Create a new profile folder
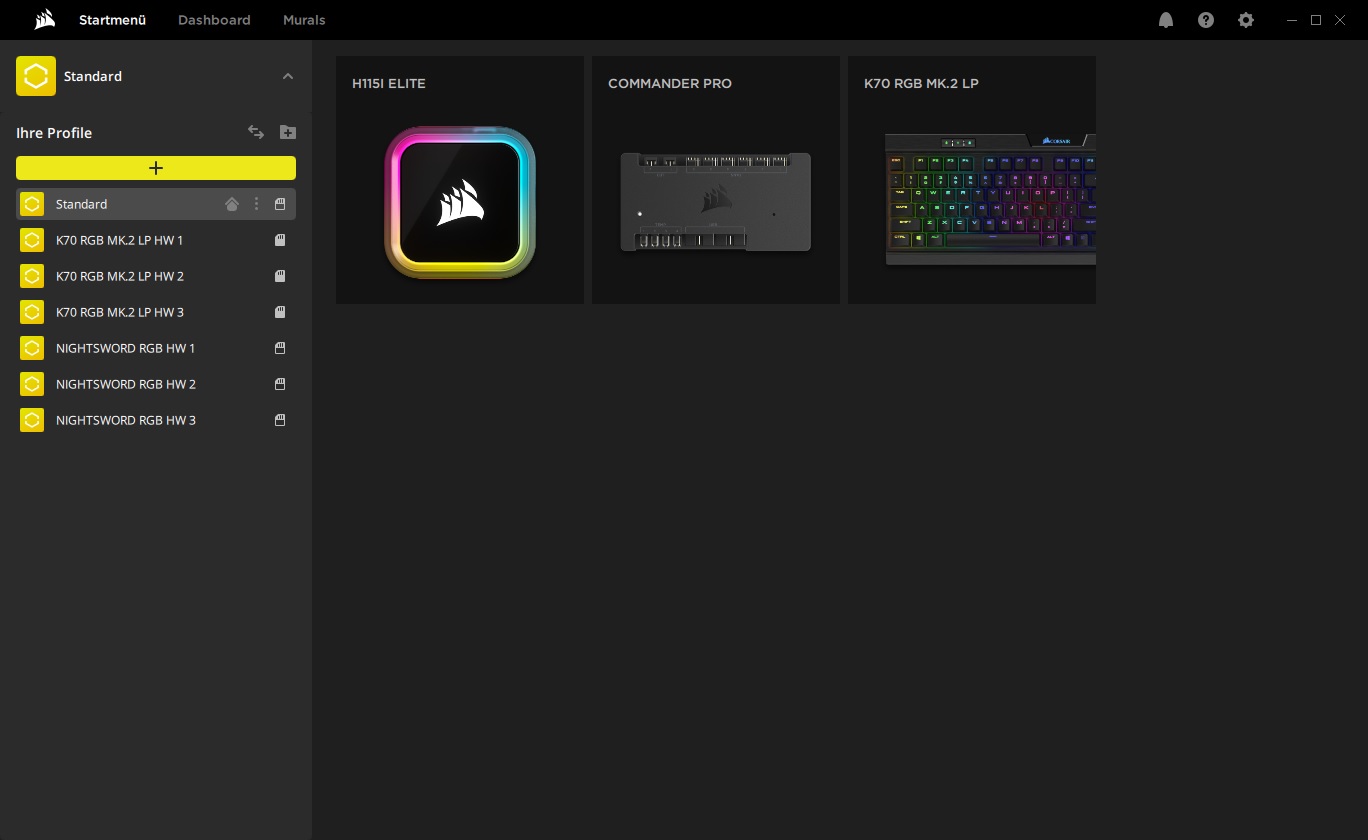 pos(288,132)
